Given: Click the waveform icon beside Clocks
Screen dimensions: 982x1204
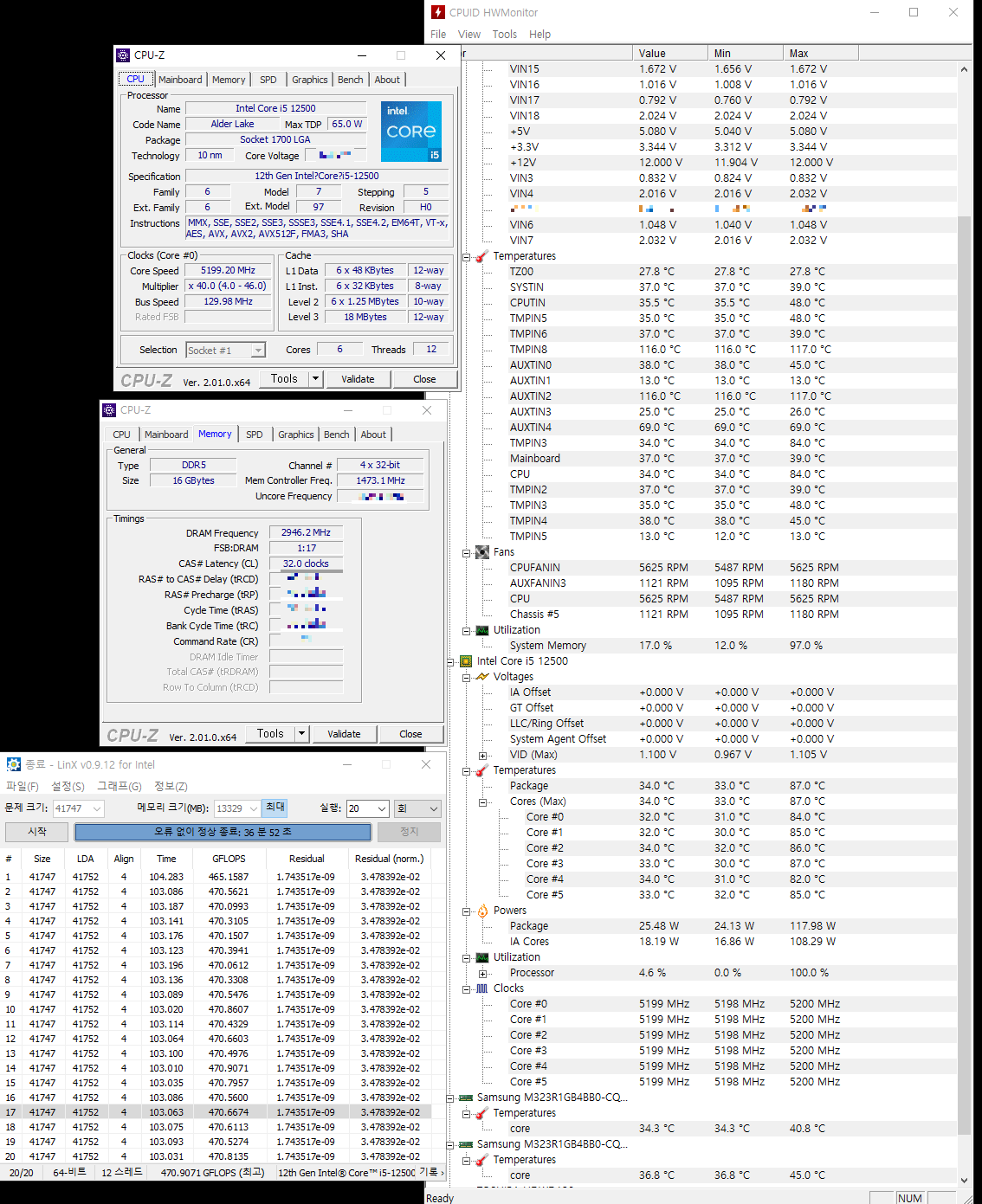Looking at the screenshot, I should (482, 988).
